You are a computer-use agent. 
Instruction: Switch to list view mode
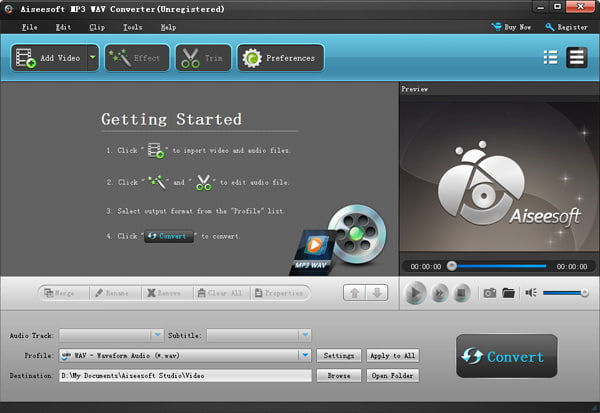550,58
